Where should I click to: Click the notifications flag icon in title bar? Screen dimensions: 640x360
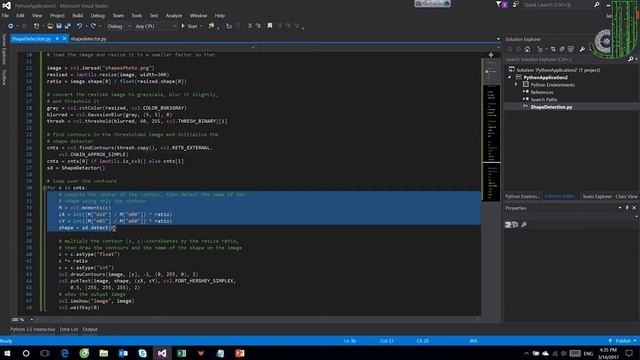(502, 4)
